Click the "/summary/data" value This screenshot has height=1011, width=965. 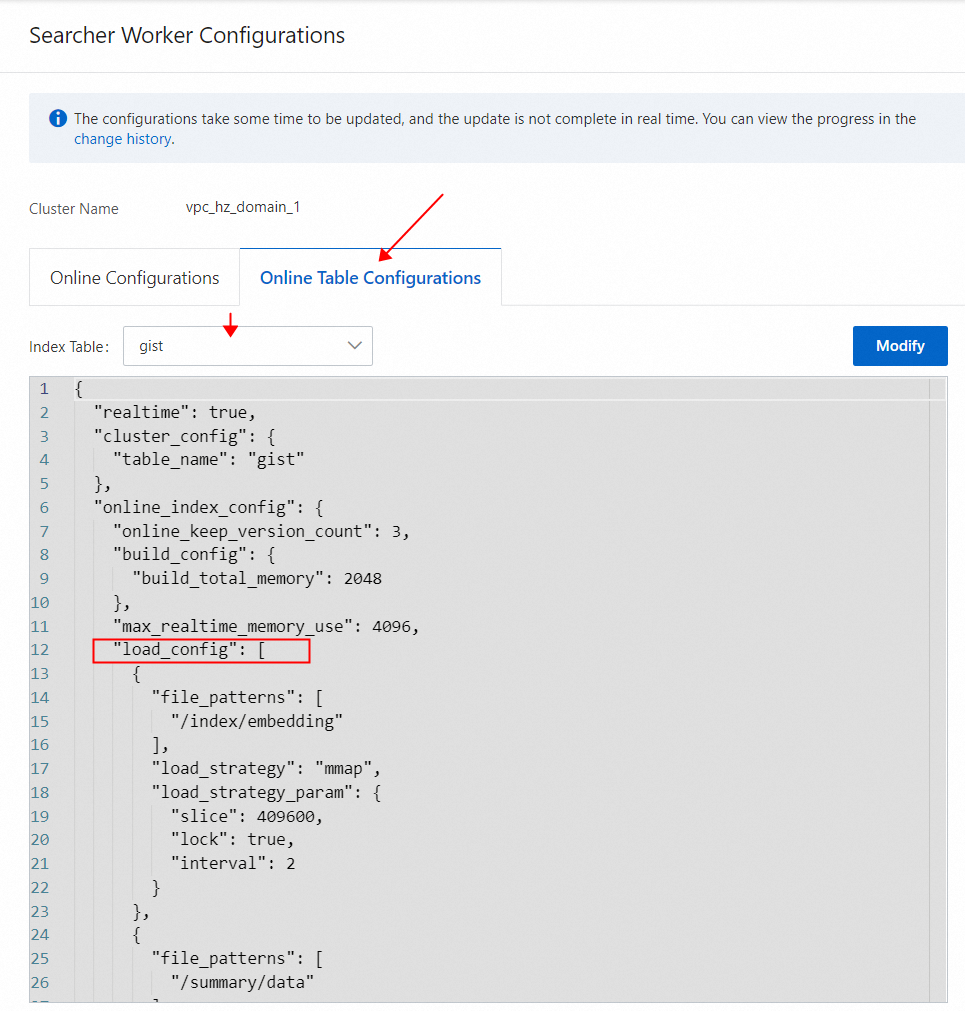point(242,983)
